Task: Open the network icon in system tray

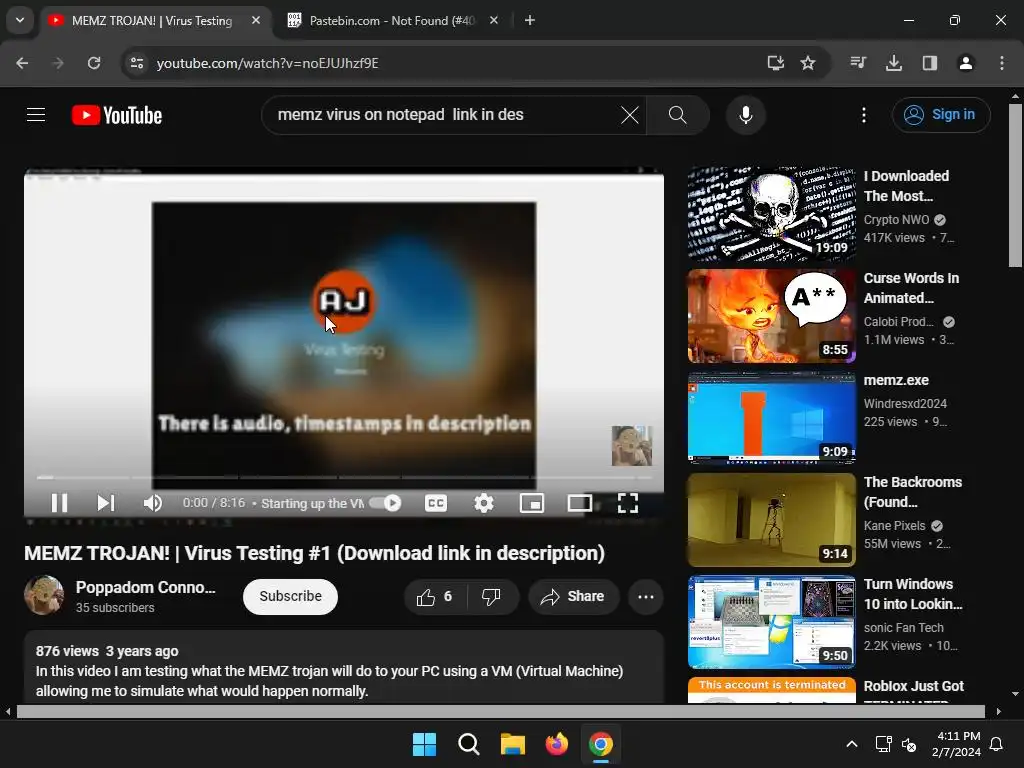Action: pyautogui.click(x=883, y=744)
